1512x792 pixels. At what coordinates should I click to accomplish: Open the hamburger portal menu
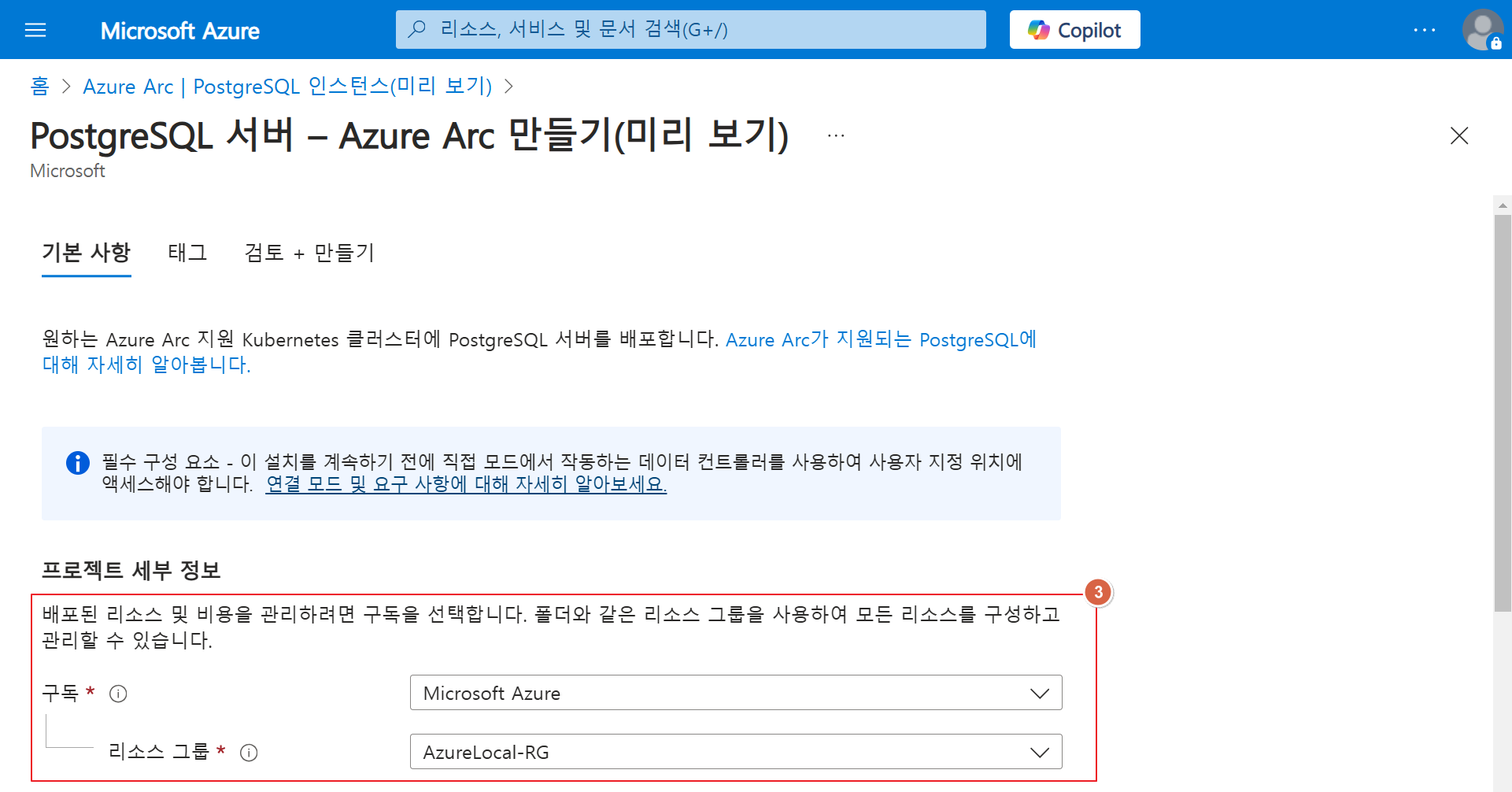[35, 30]
